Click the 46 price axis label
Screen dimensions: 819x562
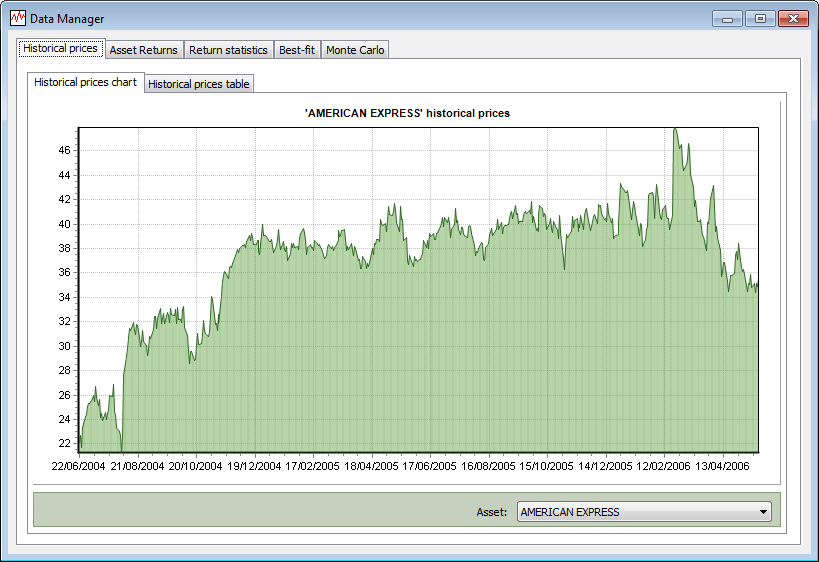tap(64, 150)
